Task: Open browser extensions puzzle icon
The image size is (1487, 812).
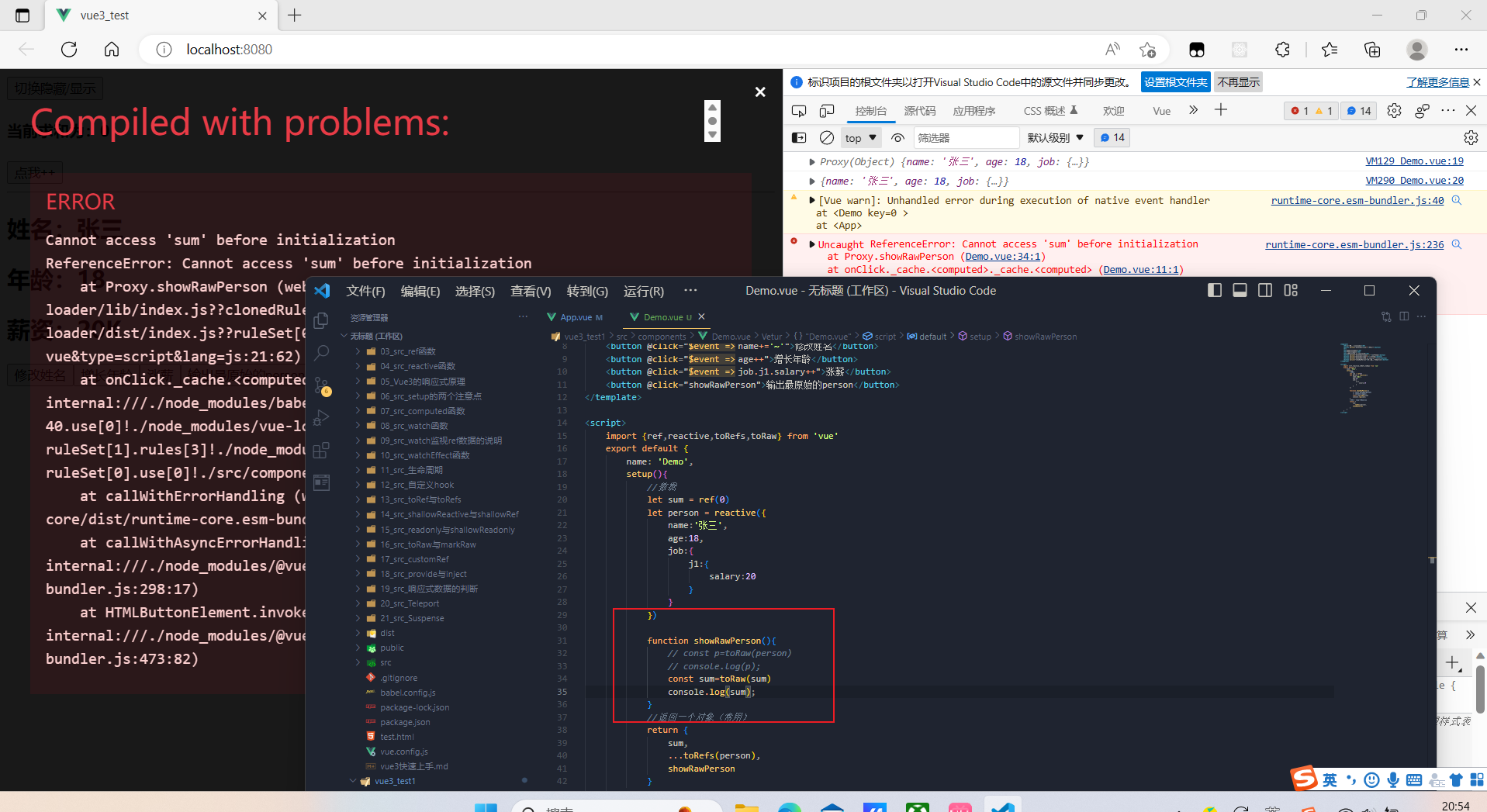Action: [x=1282, y=50]
